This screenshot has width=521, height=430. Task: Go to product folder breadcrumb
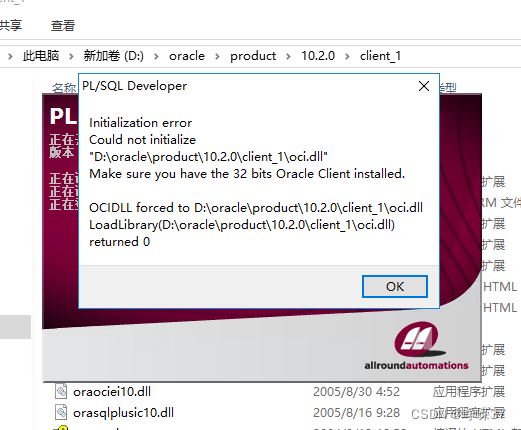tap(253, 56)
